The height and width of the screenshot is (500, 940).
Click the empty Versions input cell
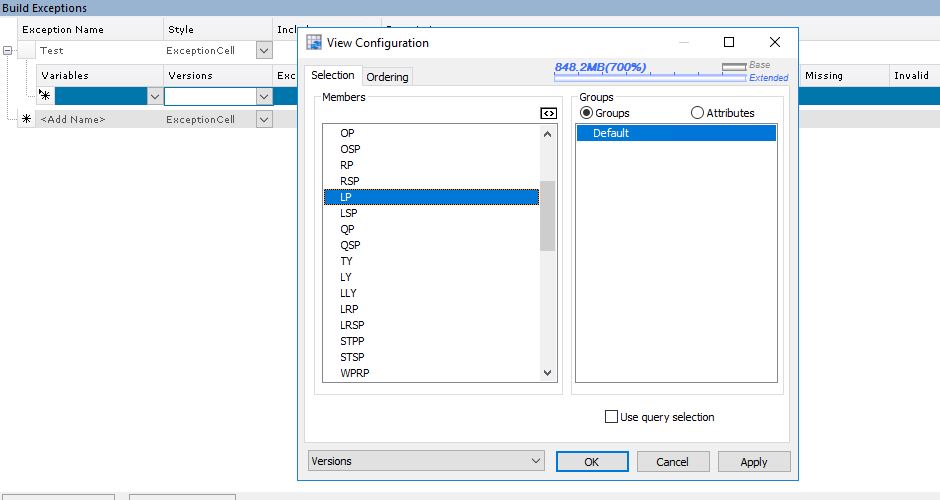click(x=210, y=97)
